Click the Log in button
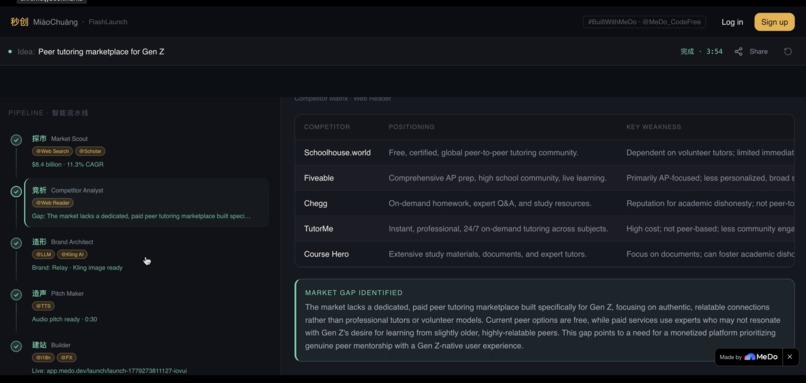Image resolution: width=806 pixels, height=383 pixels. [732, 22]
